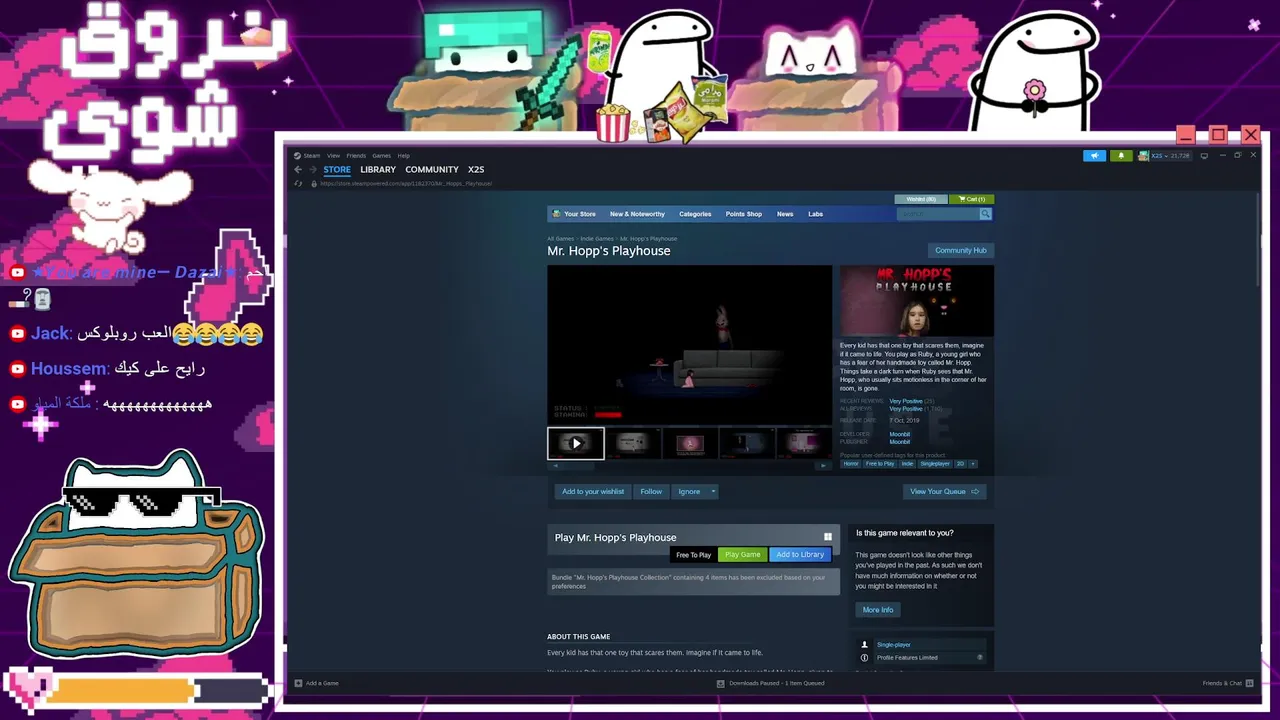Click the X2S account avatar
1280x720 pixels.
pos(1143,156)
